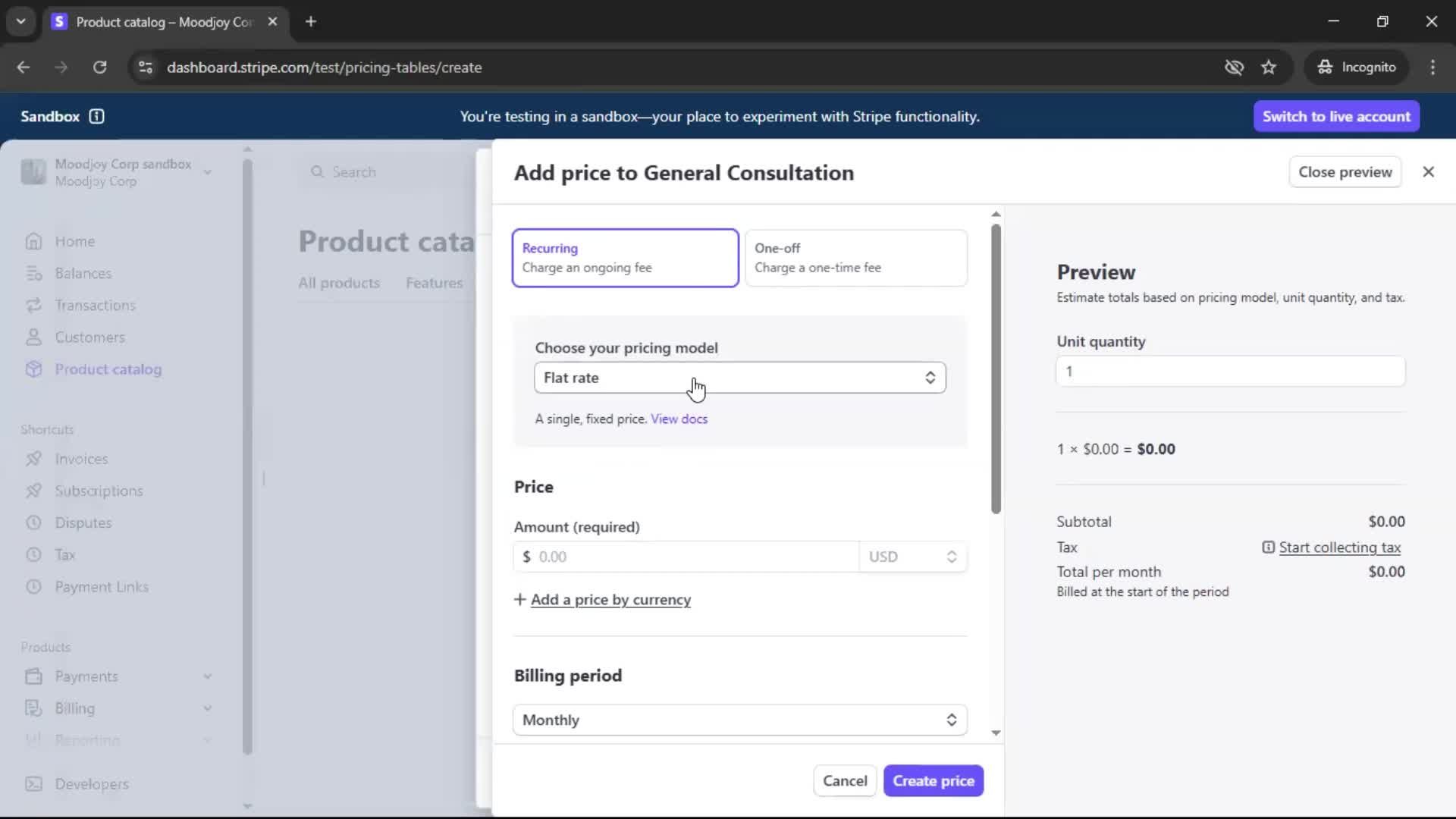
Task: Close the Add price dialog with X
Action: tap(1428, 172)
